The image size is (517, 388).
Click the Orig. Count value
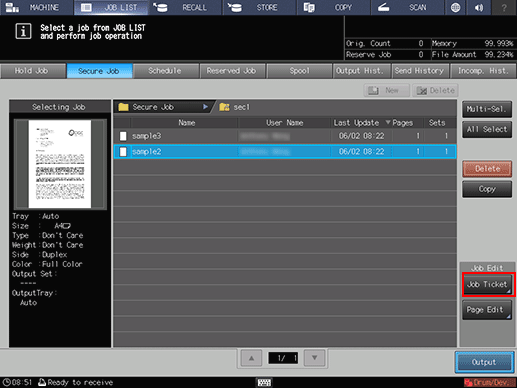point(421,44)
